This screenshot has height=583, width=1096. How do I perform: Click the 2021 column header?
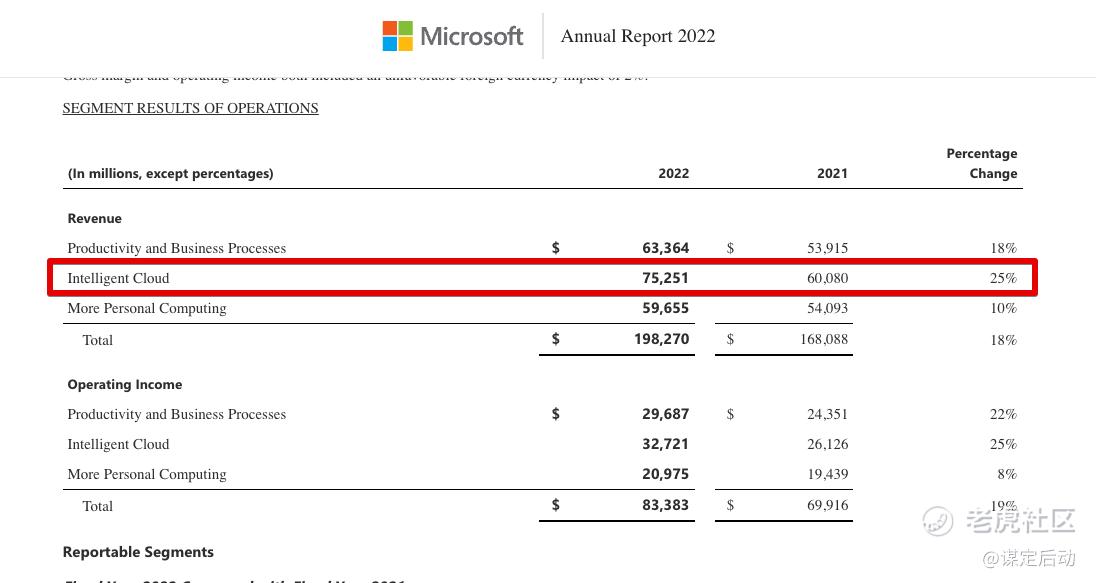tap(832, 173)
